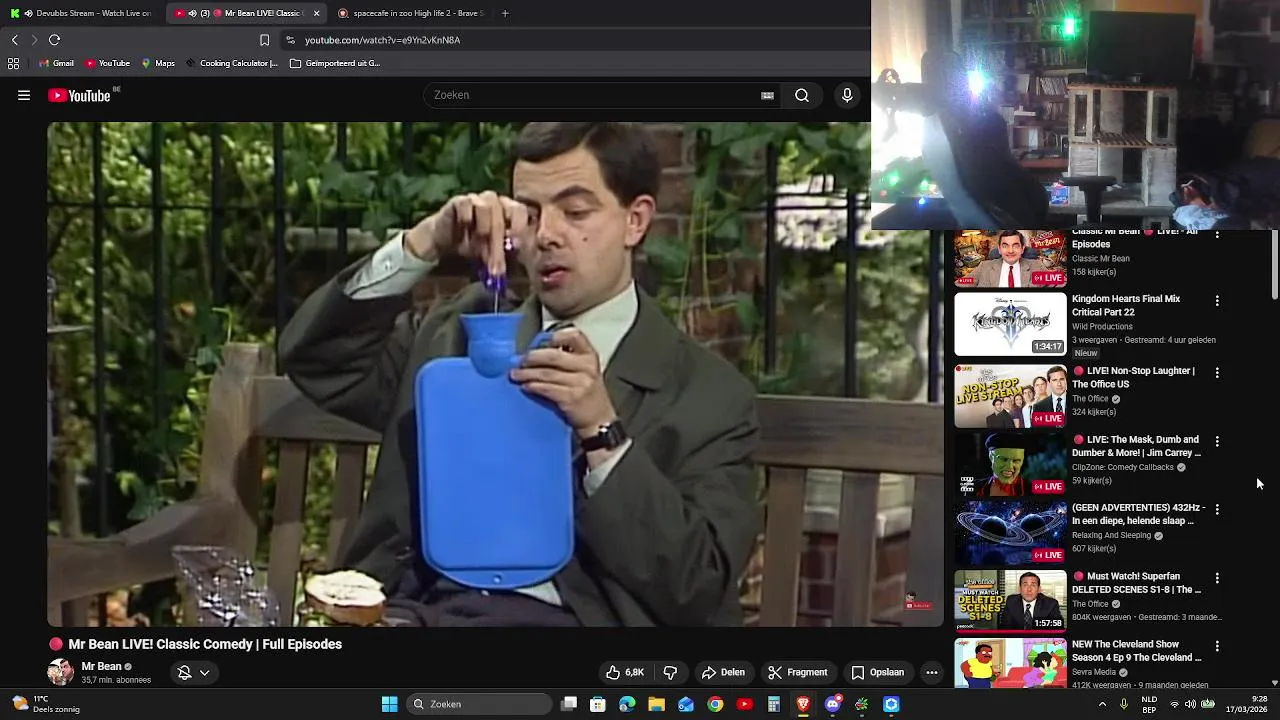Click the Fragment clip button

[798, 672]
